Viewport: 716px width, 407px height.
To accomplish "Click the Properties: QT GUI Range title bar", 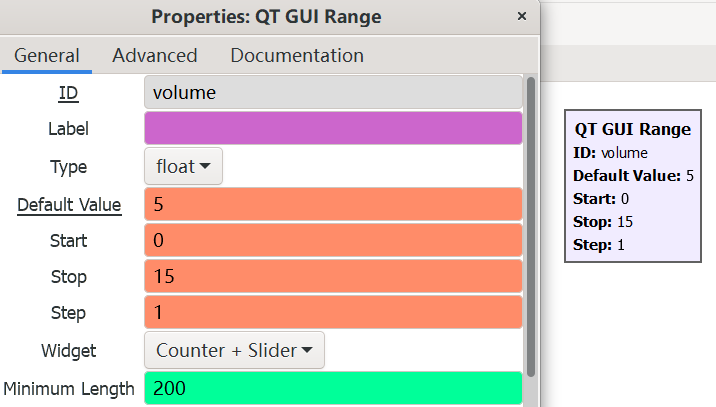I will pyautogui.click(x=266, y=17).
